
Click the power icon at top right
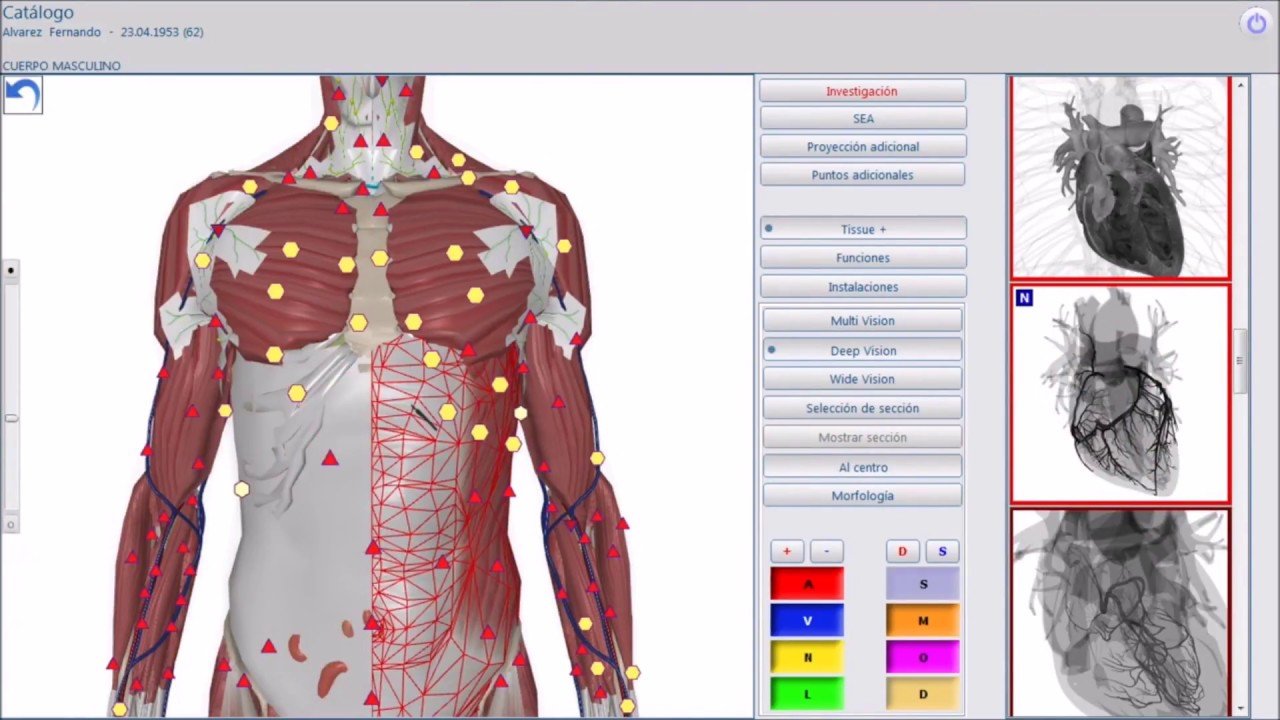pos(1255,23)
